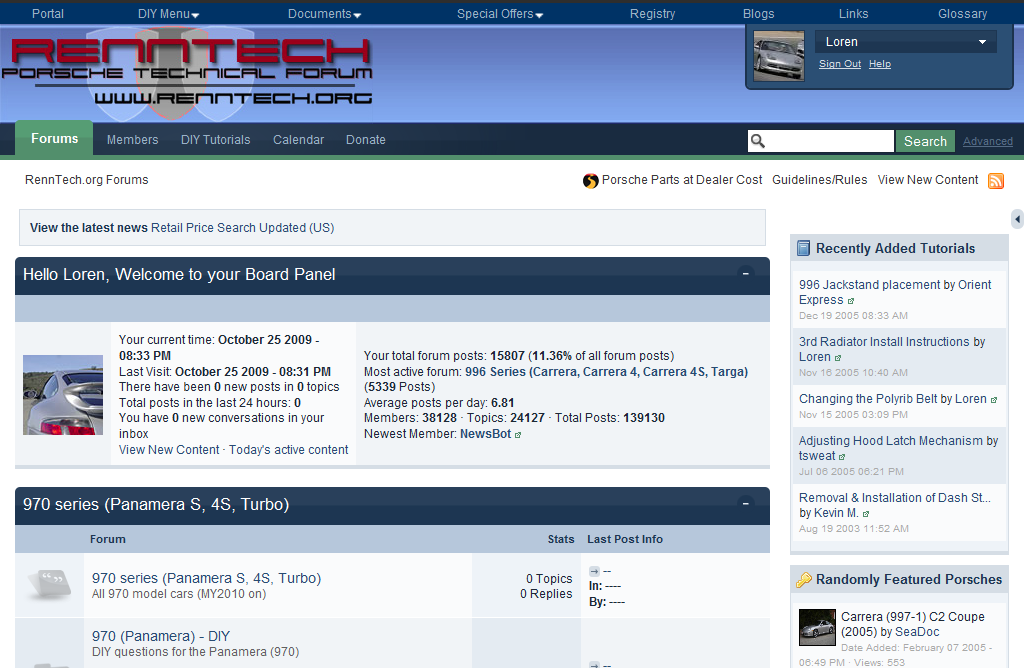
Task: Click the profile photo in Board Panel
Action: click(63, 395)
